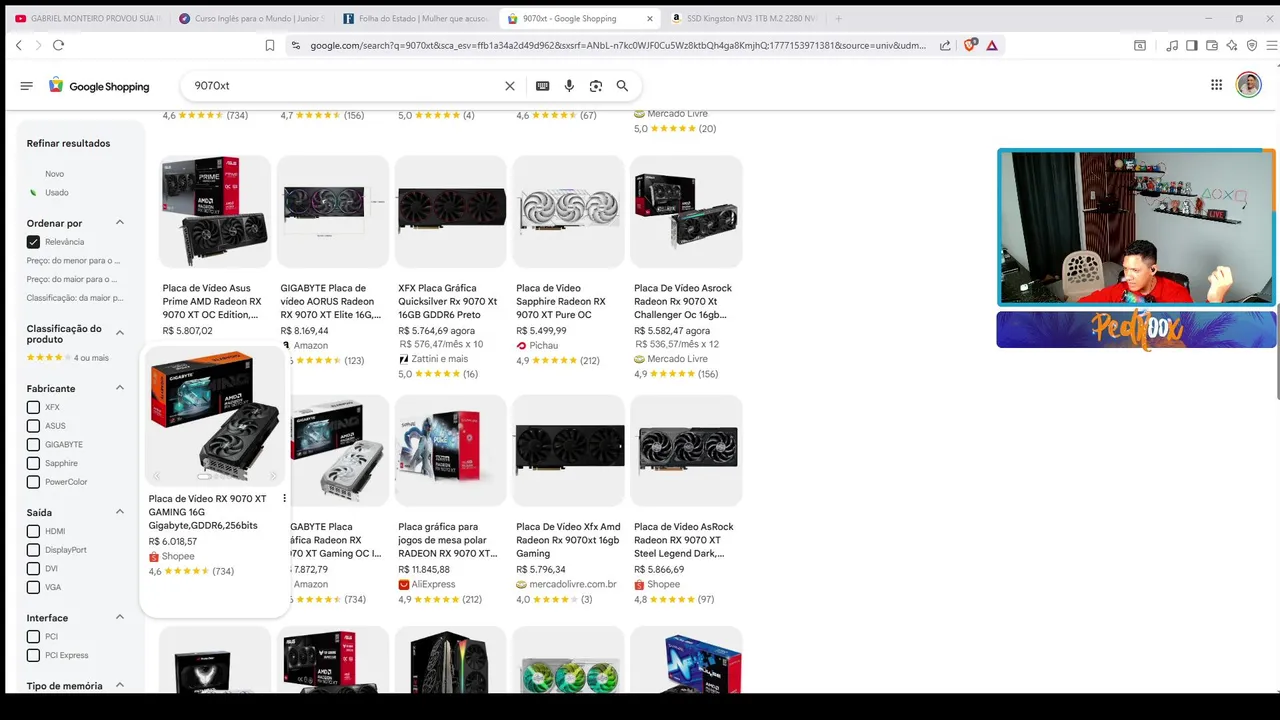This screenshot has width=1280, height=720.
Task: Tick the DisplayPort output checkbox
Action: 33,550
